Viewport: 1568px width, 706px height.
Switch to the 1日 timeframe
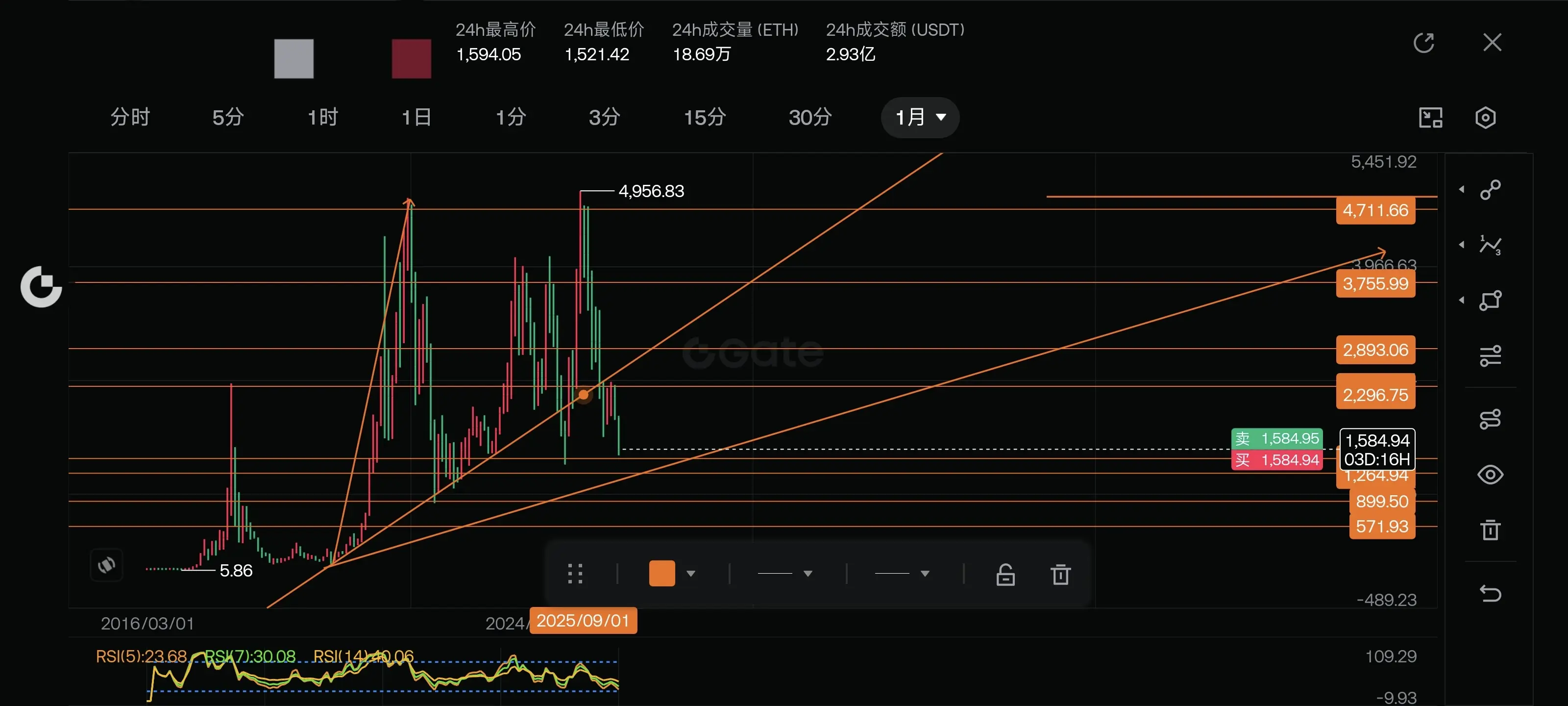pyautogui.click(x=416, y=117)
